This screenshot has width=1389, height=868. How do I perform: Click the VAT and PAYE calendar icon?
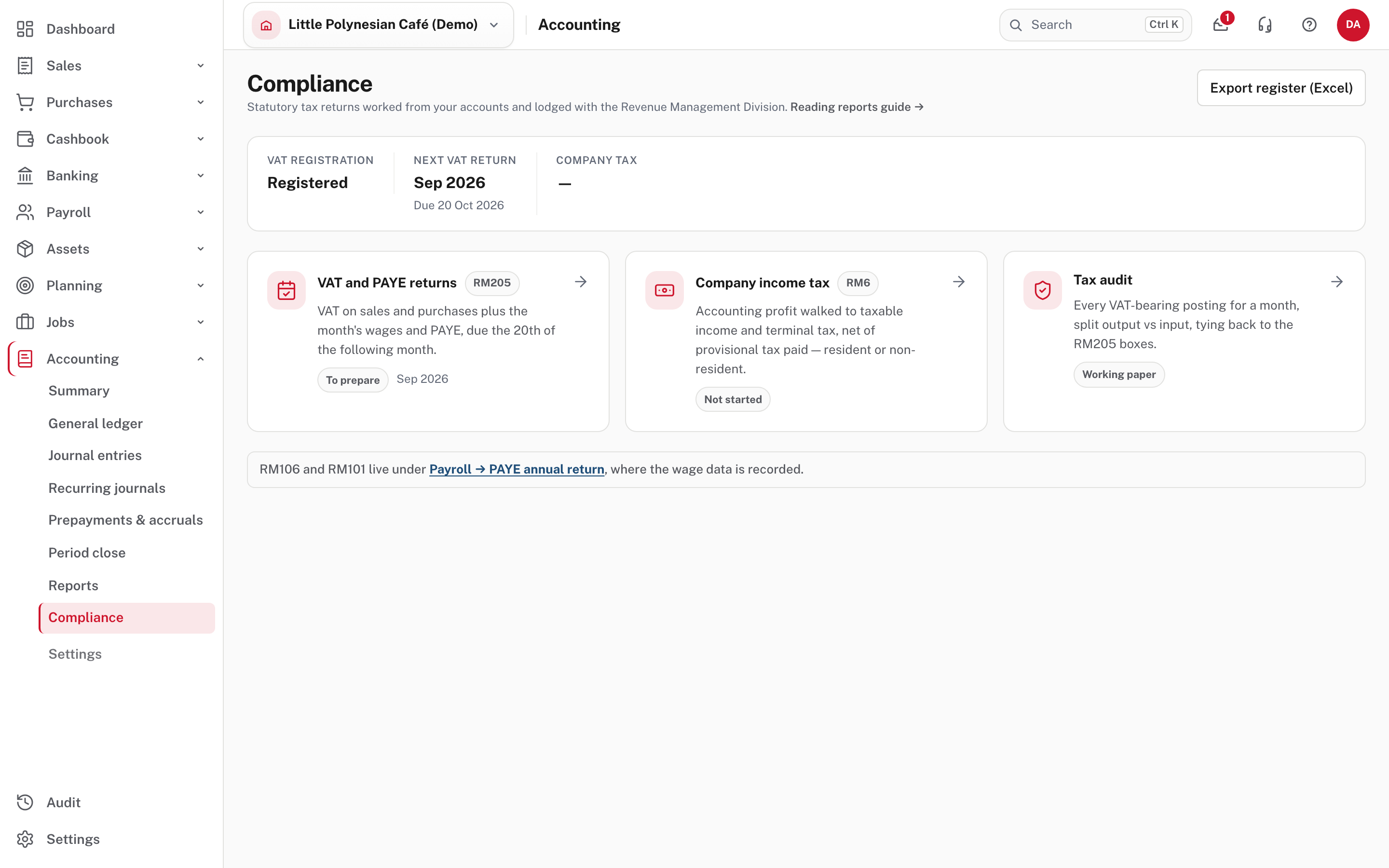click(x=286, y=290)
